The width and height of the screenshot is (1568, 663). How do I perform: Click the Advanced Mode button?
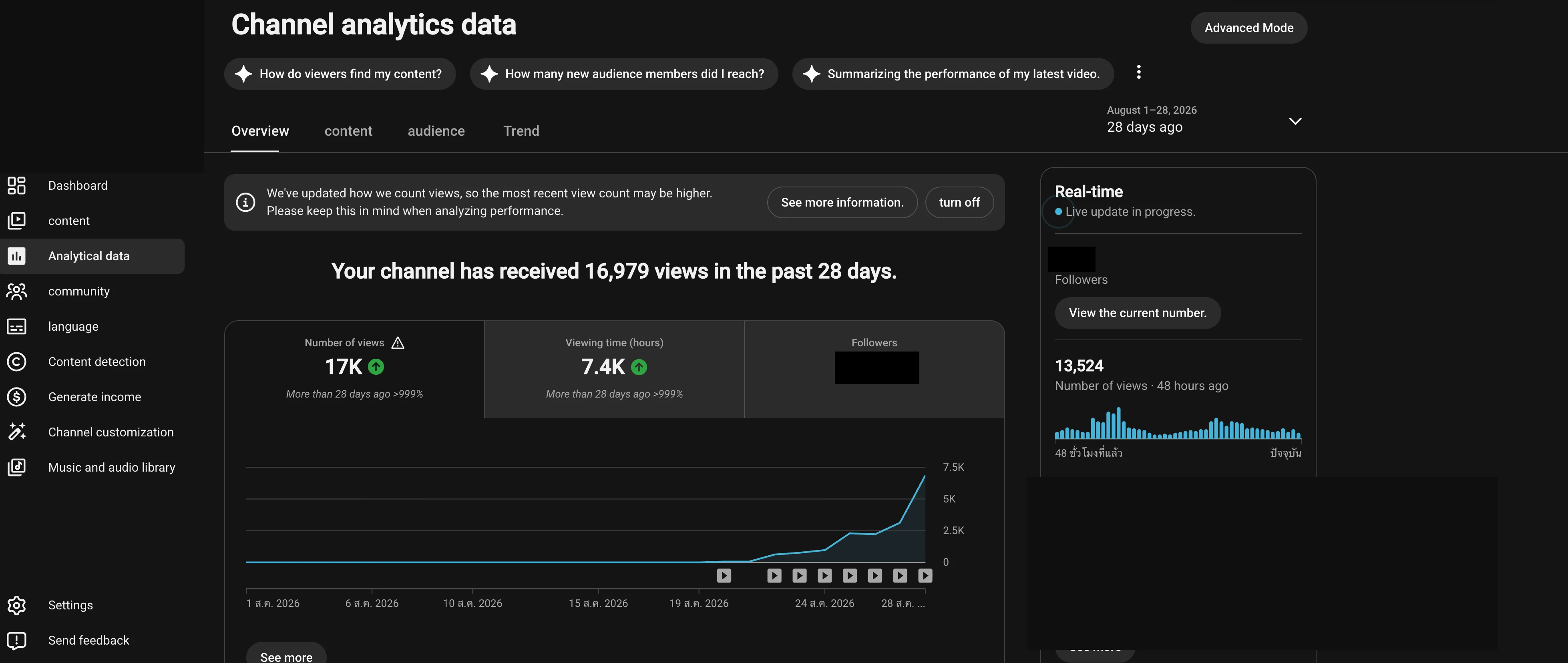click(1248, 28)
